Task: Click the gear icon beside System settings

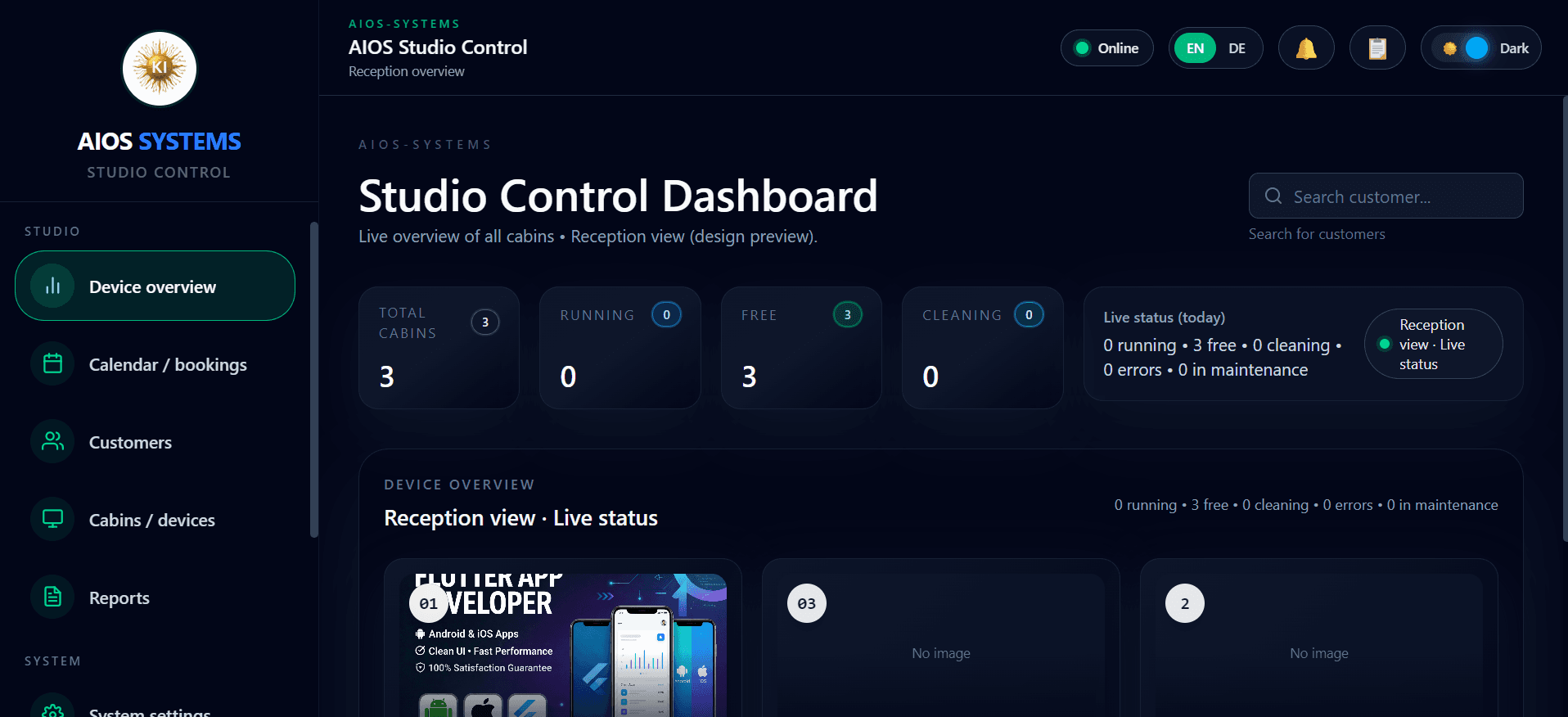Action: [52, 711]
